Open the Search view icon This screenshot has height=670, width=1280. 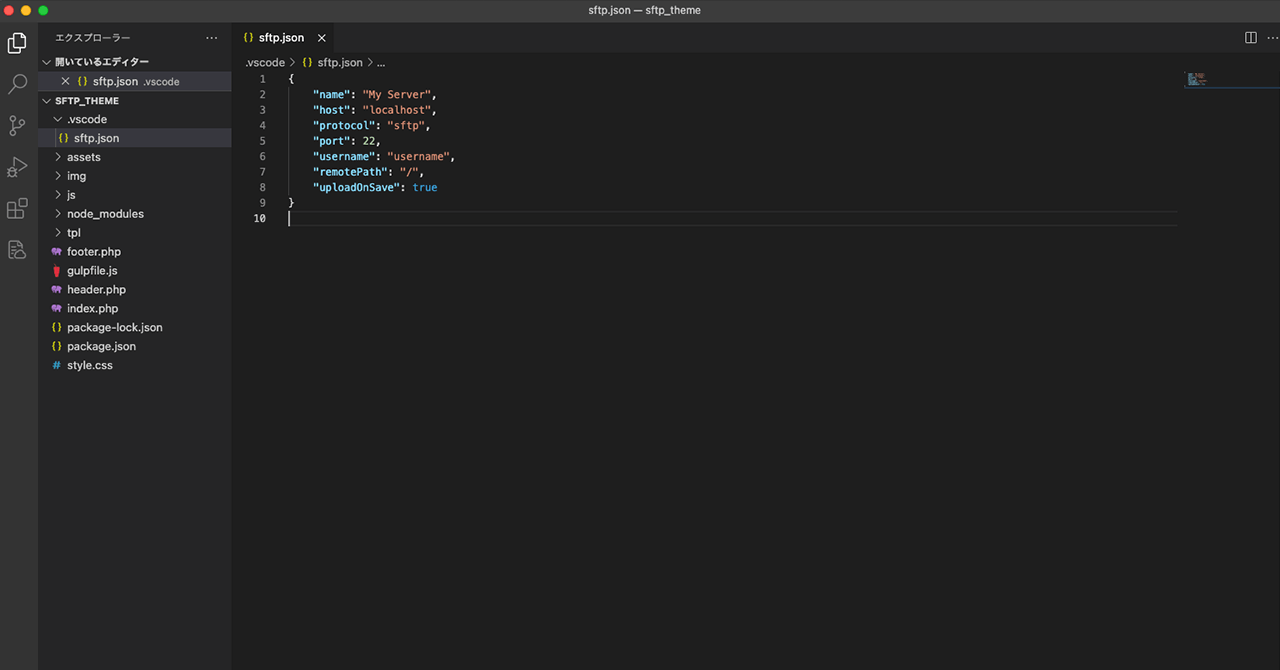click(x=17, y=85)
